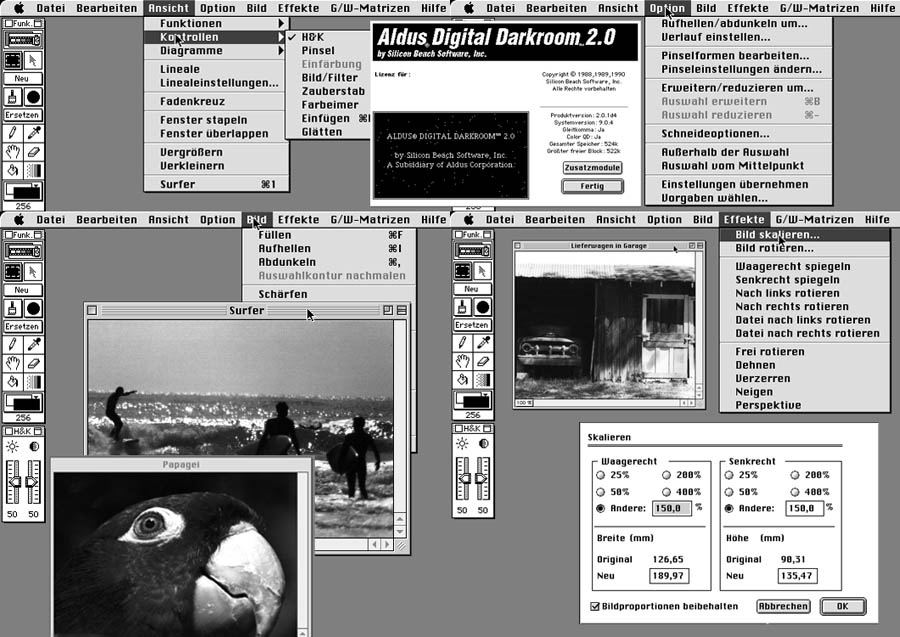Image resolution: width=900 pixels, height=637 pixels.
Task: Click the brightness sun icon in the H&K palette below the Surfer toolbox
Action: point(13,446)
